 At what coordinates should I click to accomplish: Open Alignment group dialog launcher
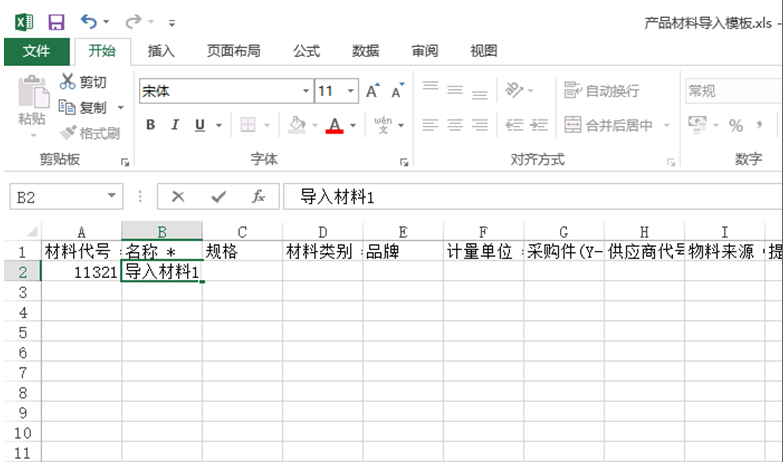pos(671,162)
